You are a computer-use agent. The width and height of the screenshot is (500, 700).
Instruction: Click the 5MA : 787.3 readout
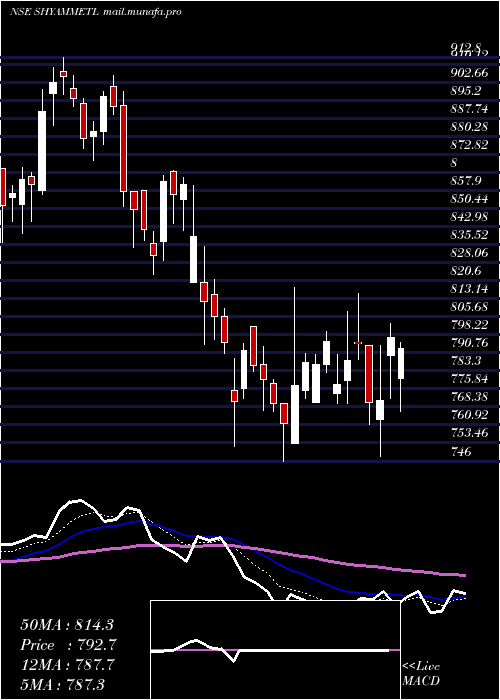(x=63, y=684)
